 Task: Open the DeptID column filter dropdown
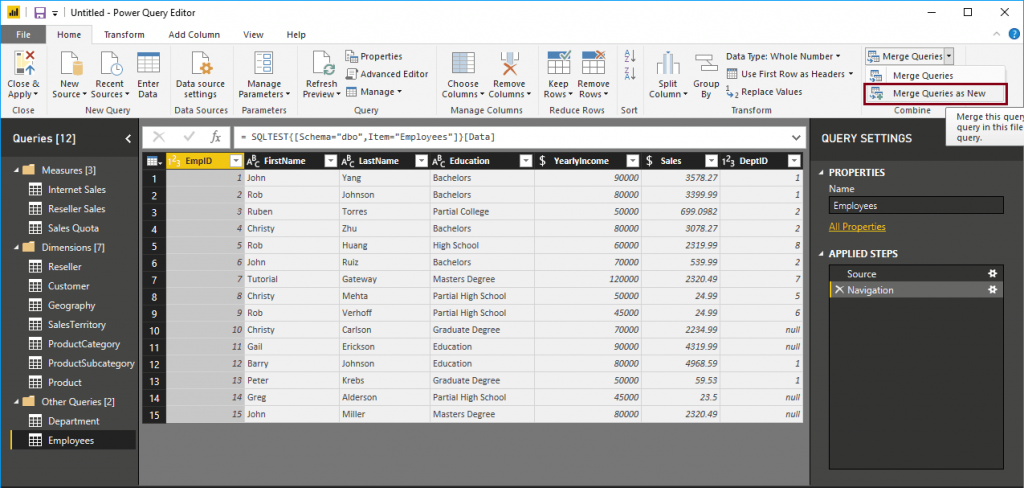pyautogui.click(x=794, y=161)
